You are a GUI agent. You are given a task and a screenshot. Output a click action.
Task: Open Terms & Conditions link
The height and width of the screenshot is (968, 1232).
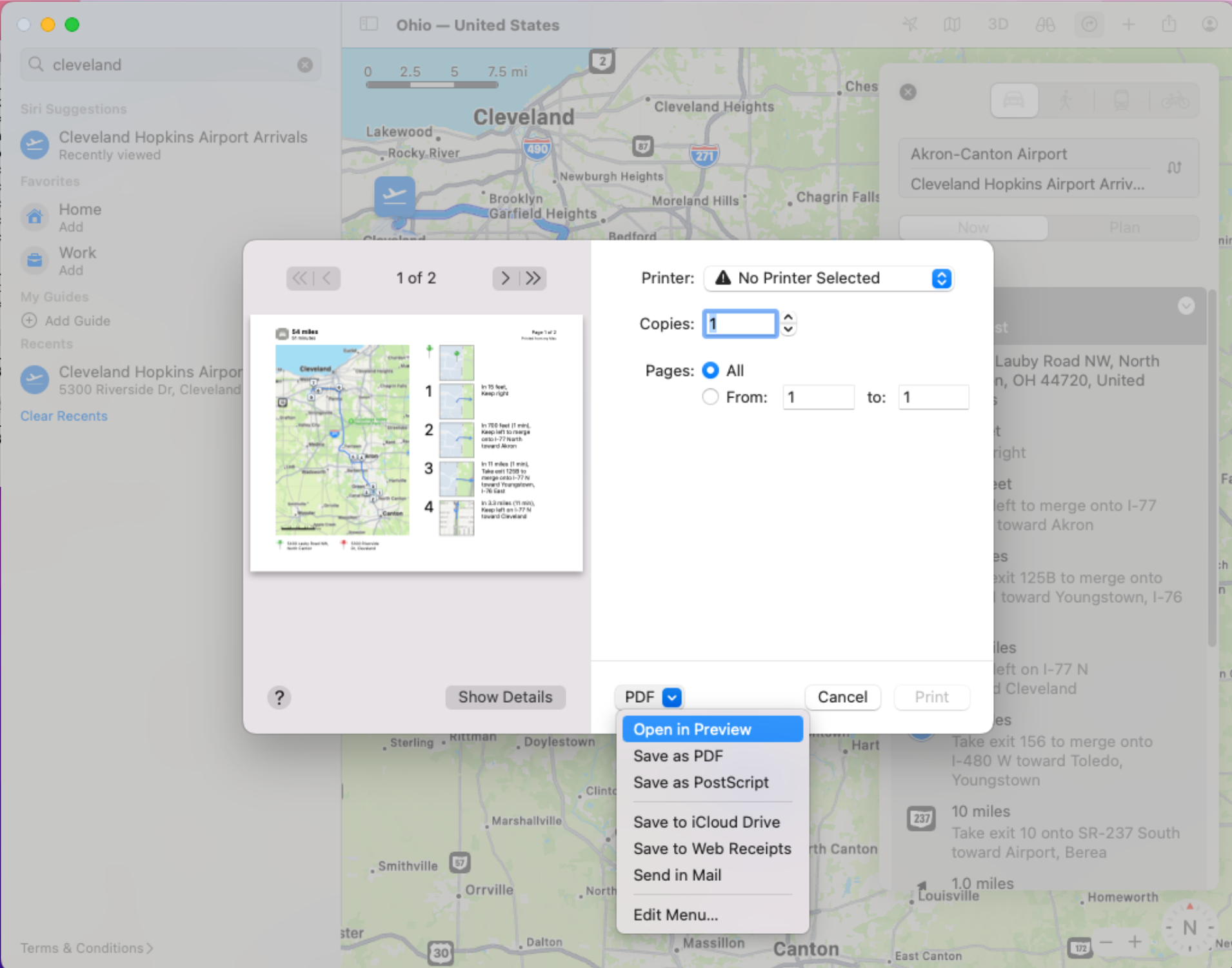[86, 948]
